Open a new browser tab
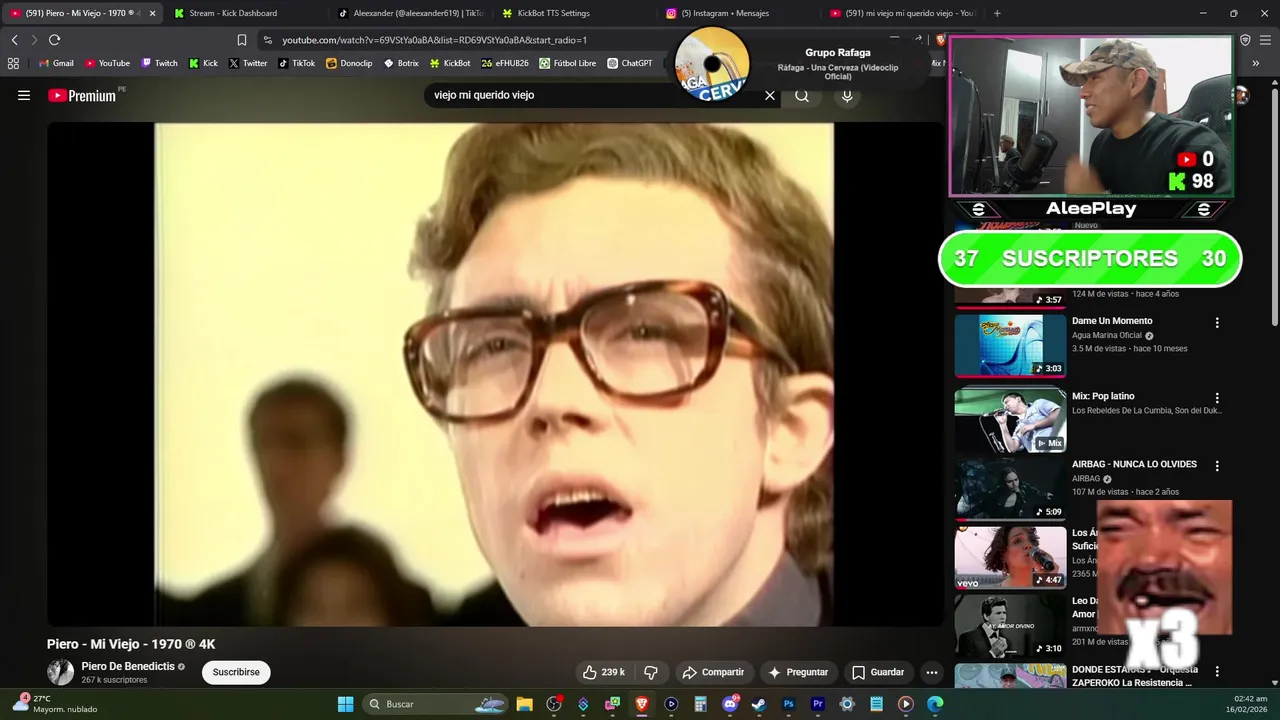 [997, 13]
